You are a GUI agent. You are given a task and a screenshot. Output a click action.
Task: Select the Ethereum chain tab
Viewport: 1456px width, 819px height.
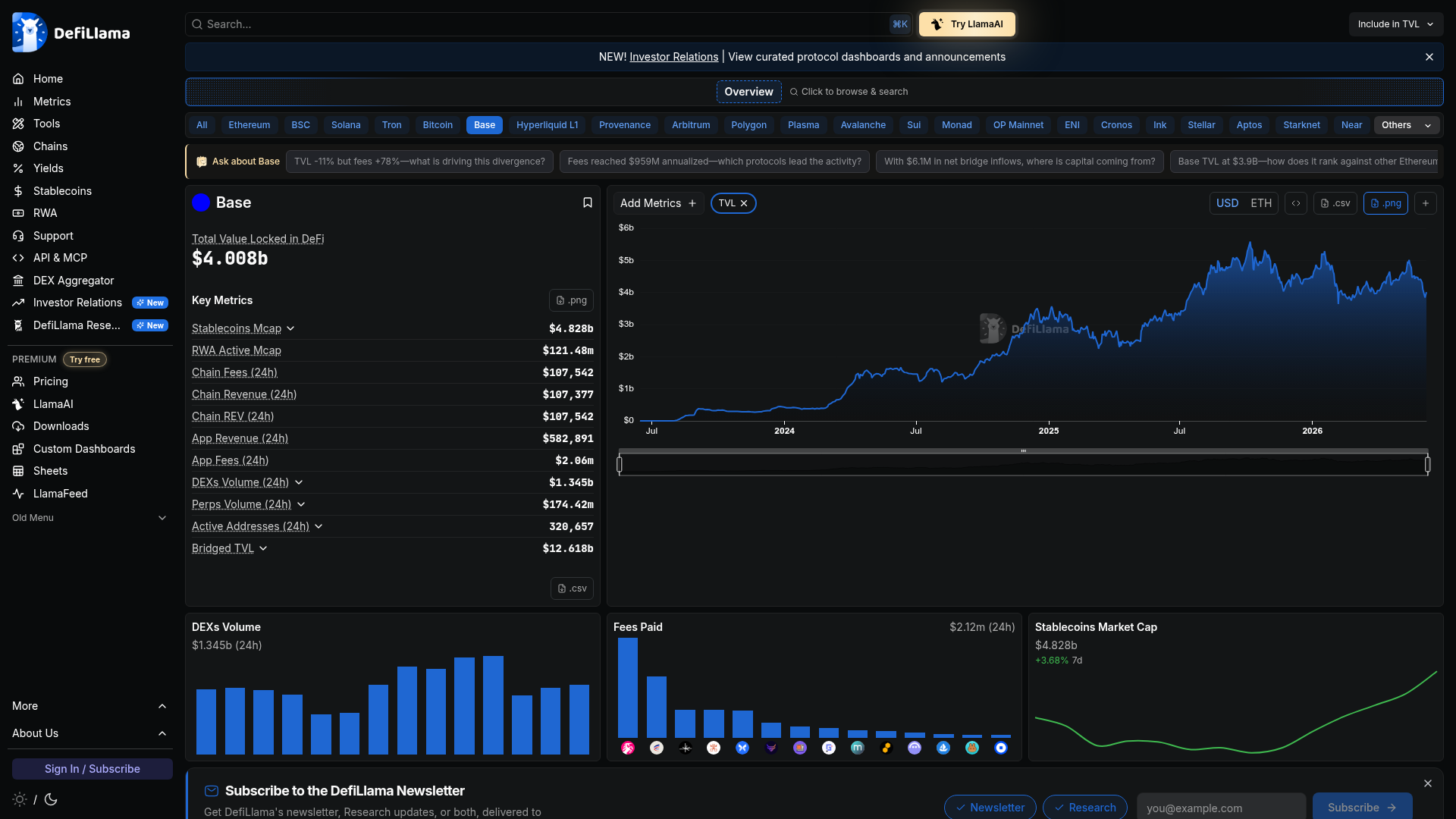coord(249,125)
